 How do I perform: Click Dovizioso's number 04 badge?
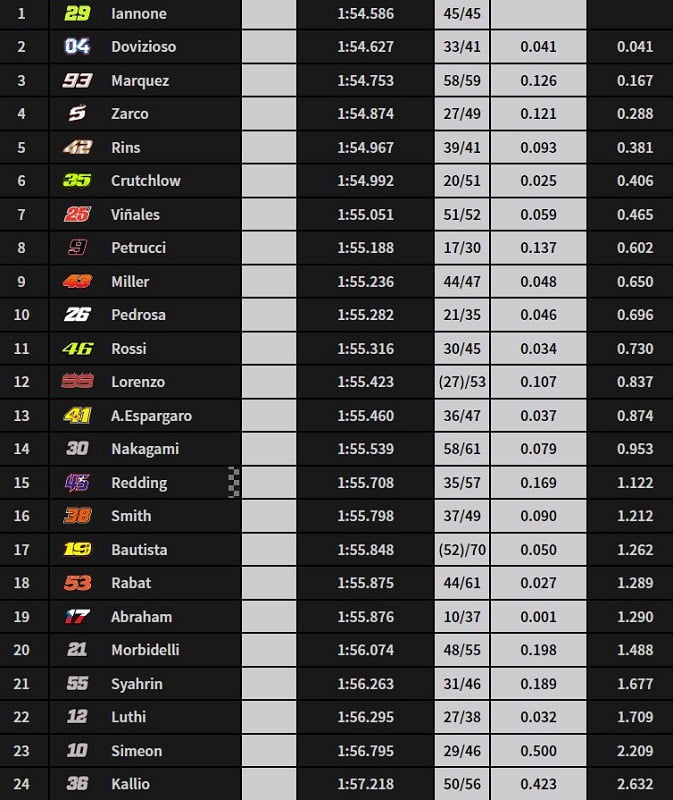[x=76, y=47]
